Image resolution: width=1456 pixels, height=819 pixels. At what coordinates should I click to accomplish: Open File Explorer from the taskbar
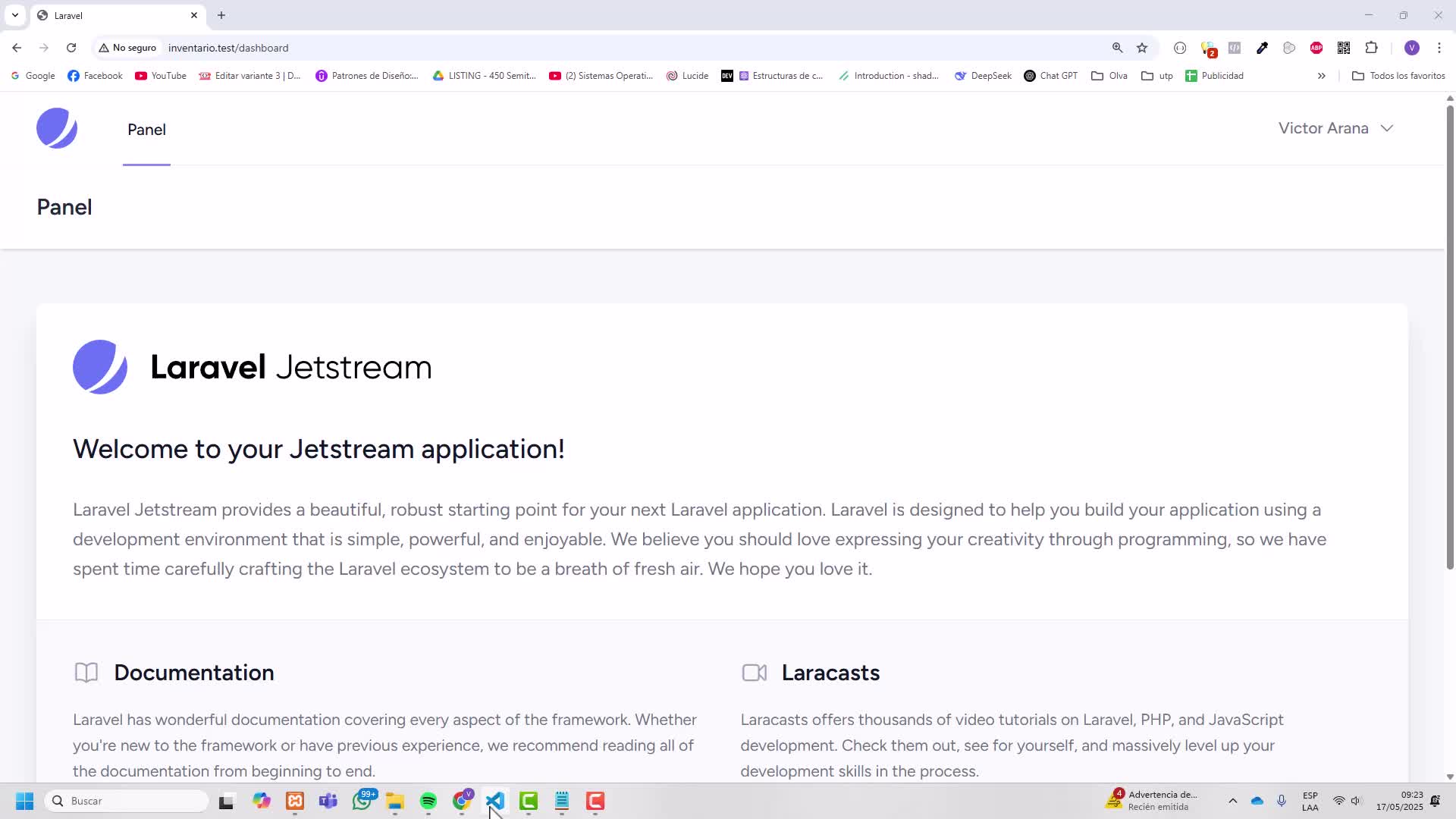[395, 801]
